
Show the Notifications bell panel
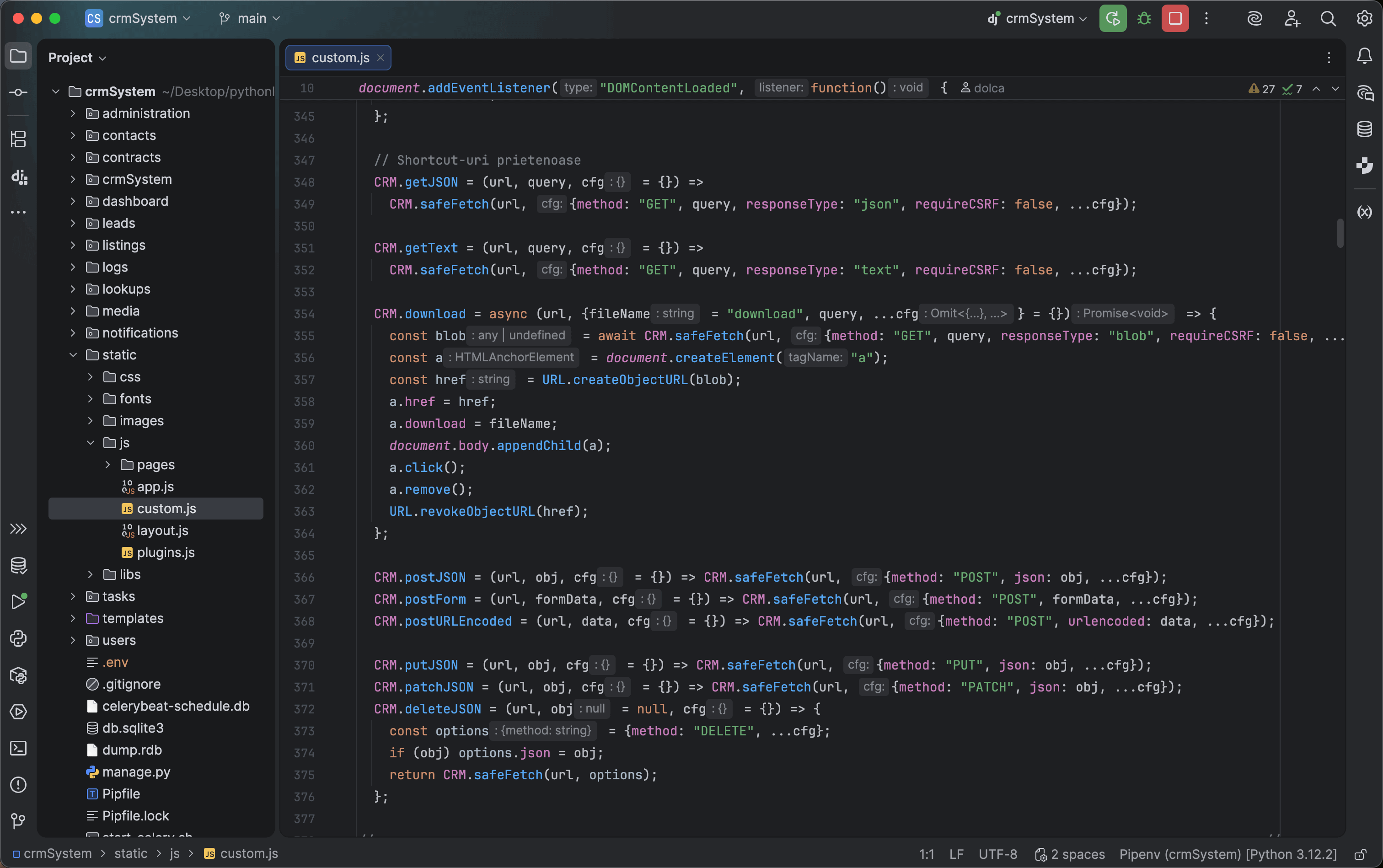(x=1364, y=56)
